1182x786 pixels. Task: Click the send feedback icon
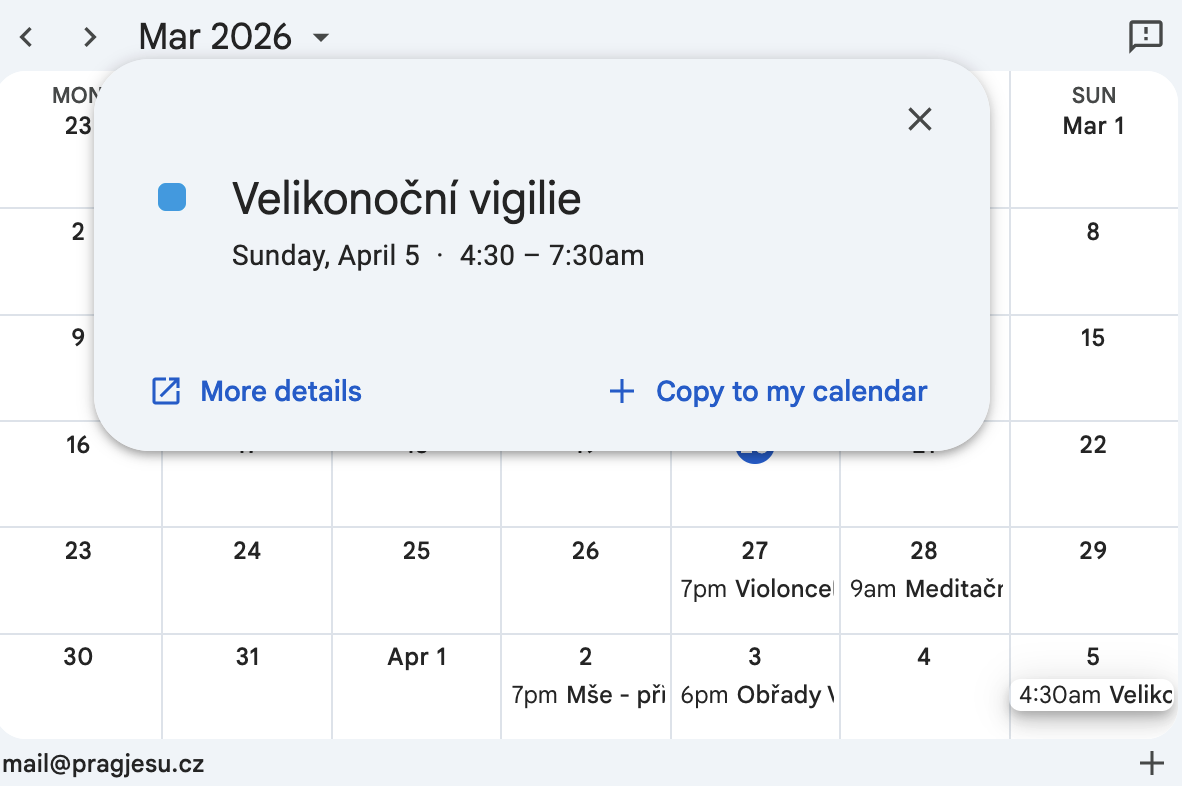[1145, 37]
